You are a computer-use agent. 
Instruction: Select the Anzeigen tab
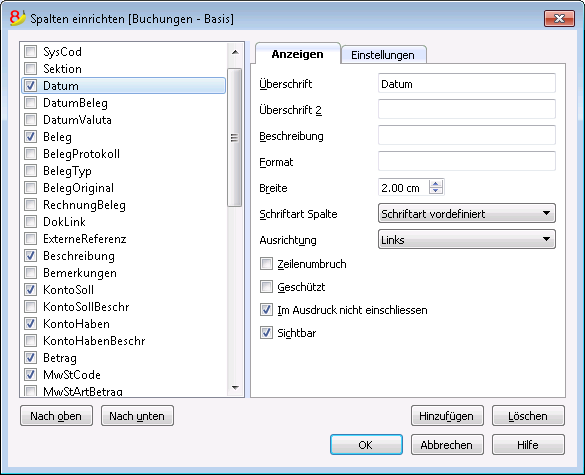[297, 54]
